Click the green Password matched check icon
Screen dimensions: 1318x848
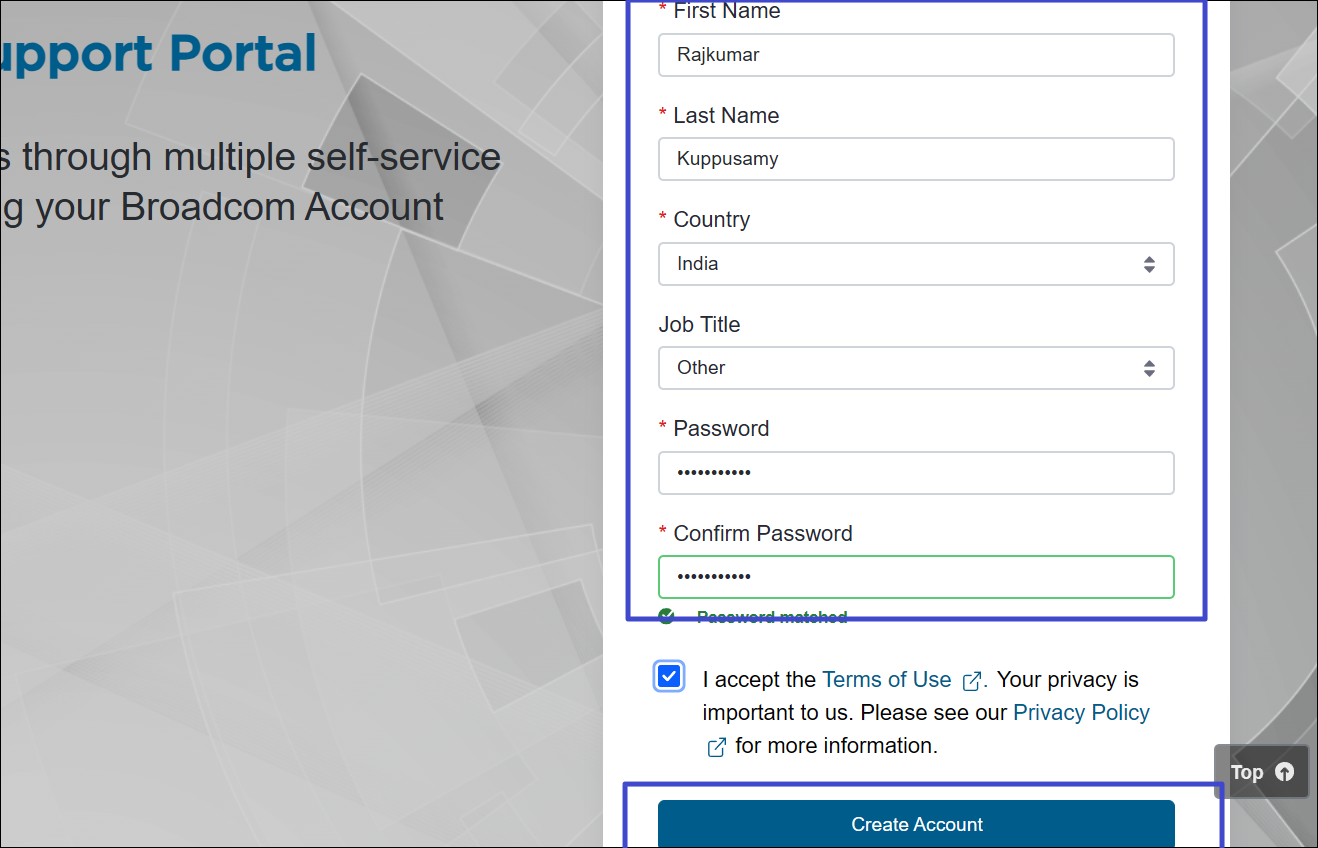tap(667, 616)
